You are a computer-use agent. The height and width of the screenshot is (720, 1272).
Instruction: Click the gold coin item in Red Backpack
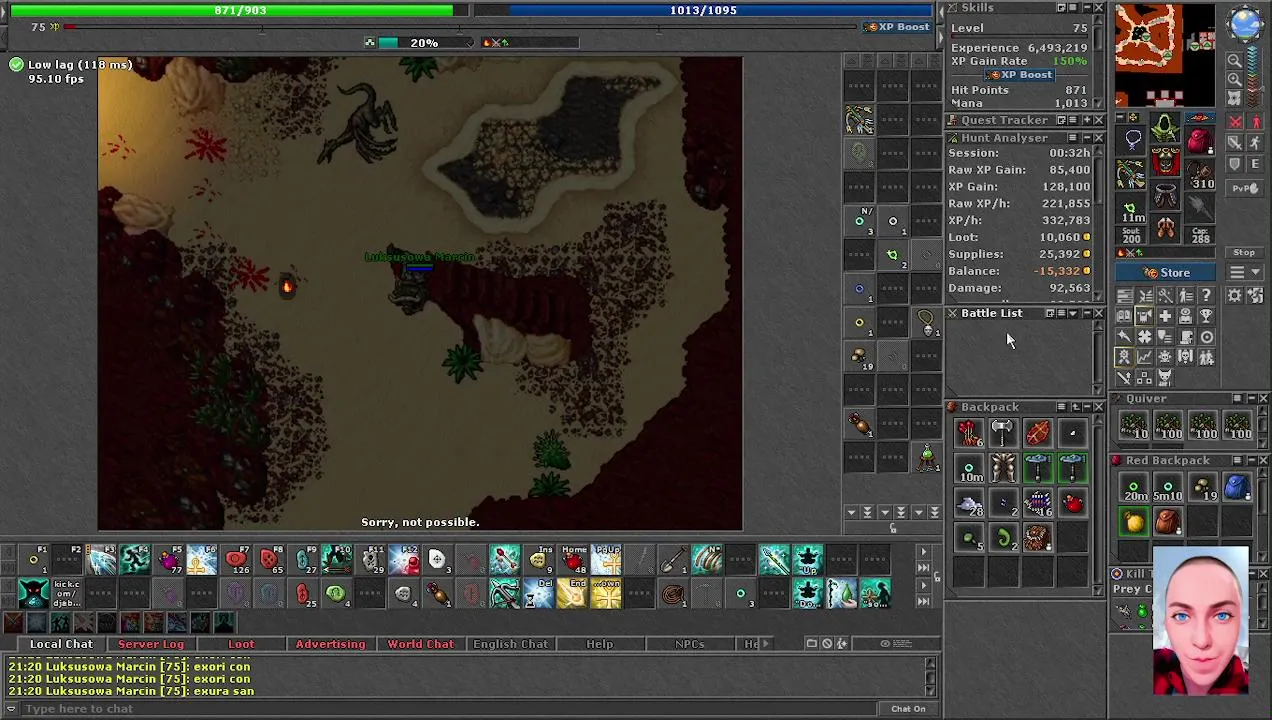1134,521
